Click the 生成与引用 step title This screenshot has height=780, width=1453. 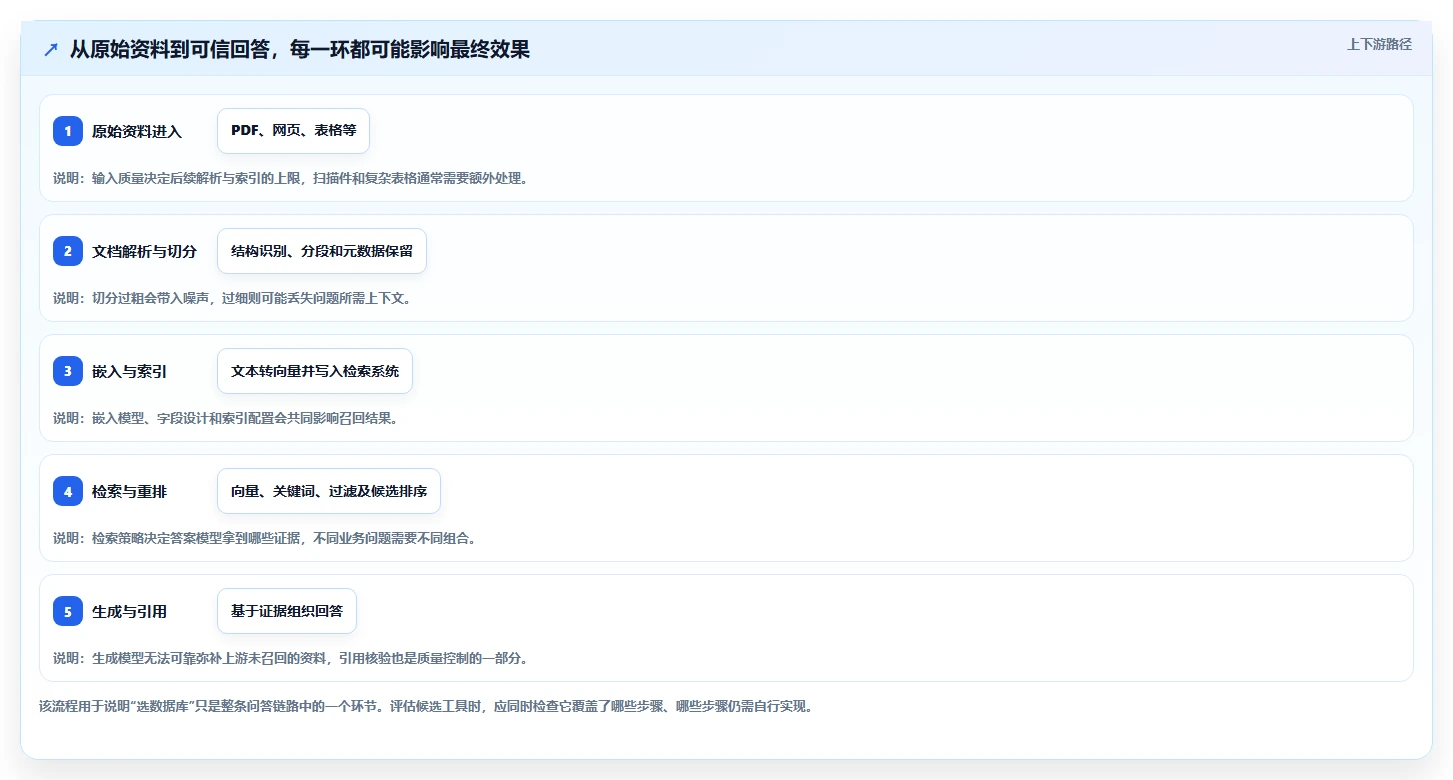pos(130,611)
